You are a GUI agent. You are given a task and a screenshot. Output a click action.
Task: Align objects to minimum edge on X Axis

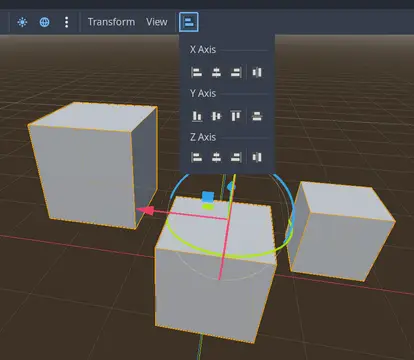(x=196, y=72)
